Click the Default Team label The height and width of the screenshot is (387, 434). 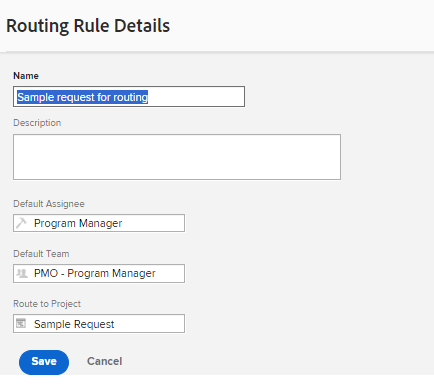tap(41, 254)
